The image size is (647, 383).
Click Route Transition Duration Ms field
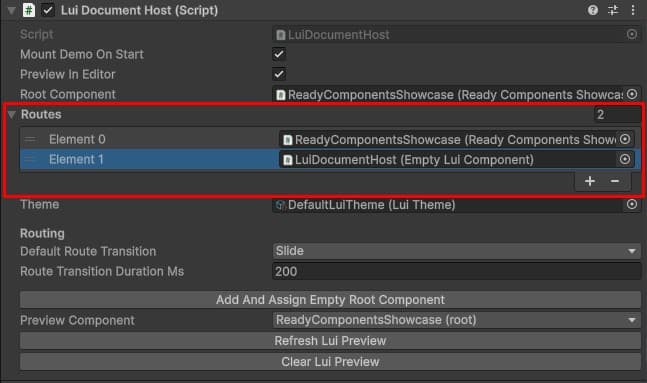[457, 272]
